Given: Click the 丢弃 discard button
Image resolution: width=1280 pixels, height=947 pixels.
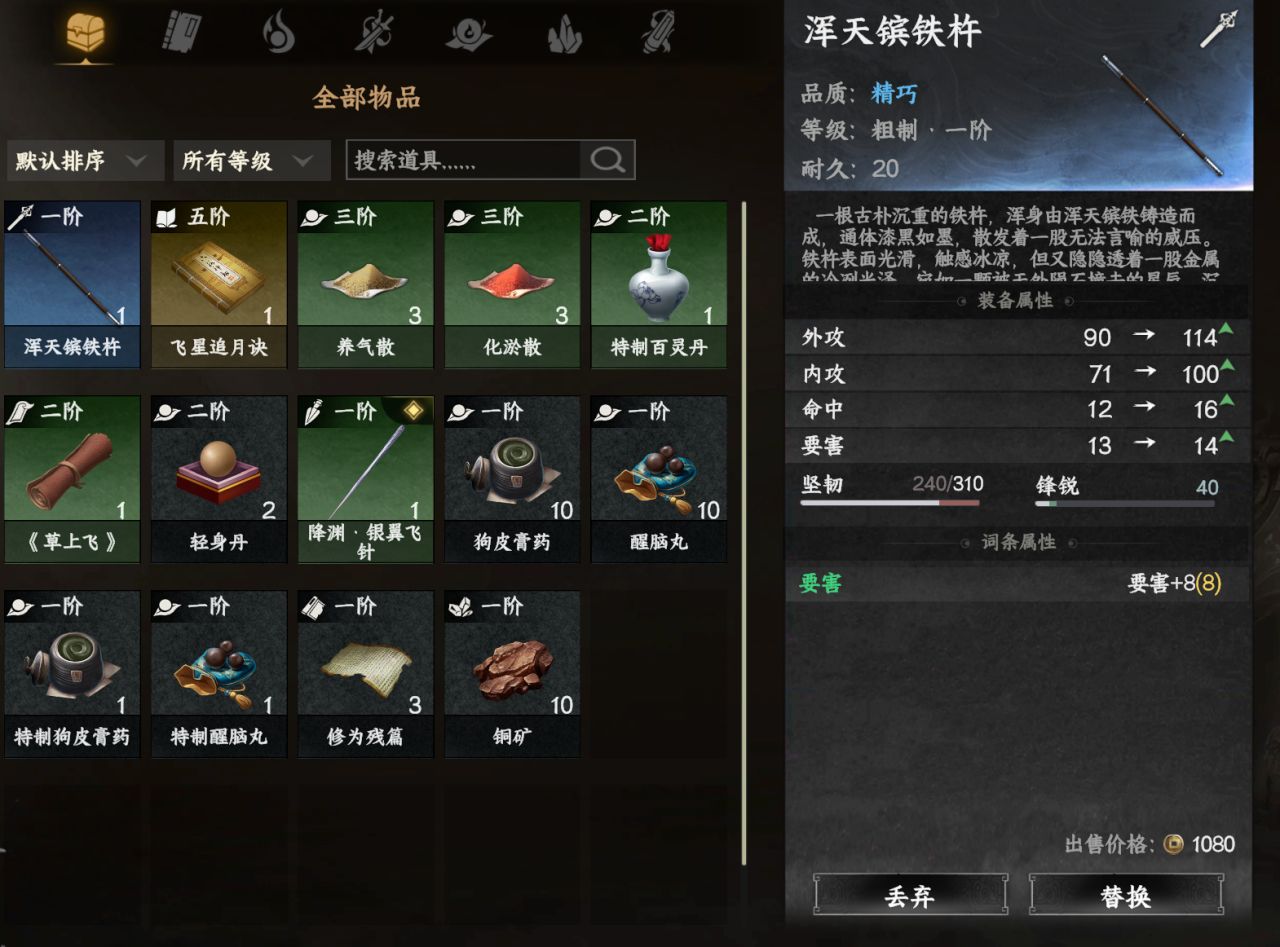Looking at the screenshot, I should tap(910, 895).
